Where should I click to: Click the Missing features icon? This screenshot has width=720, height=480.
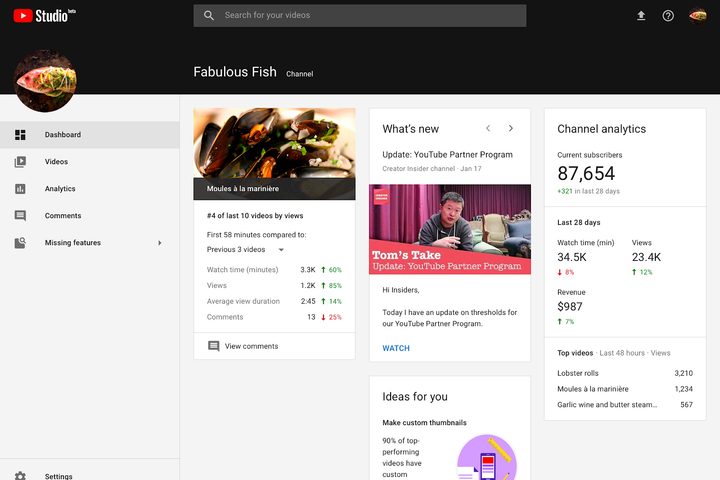tap(20, 243)
